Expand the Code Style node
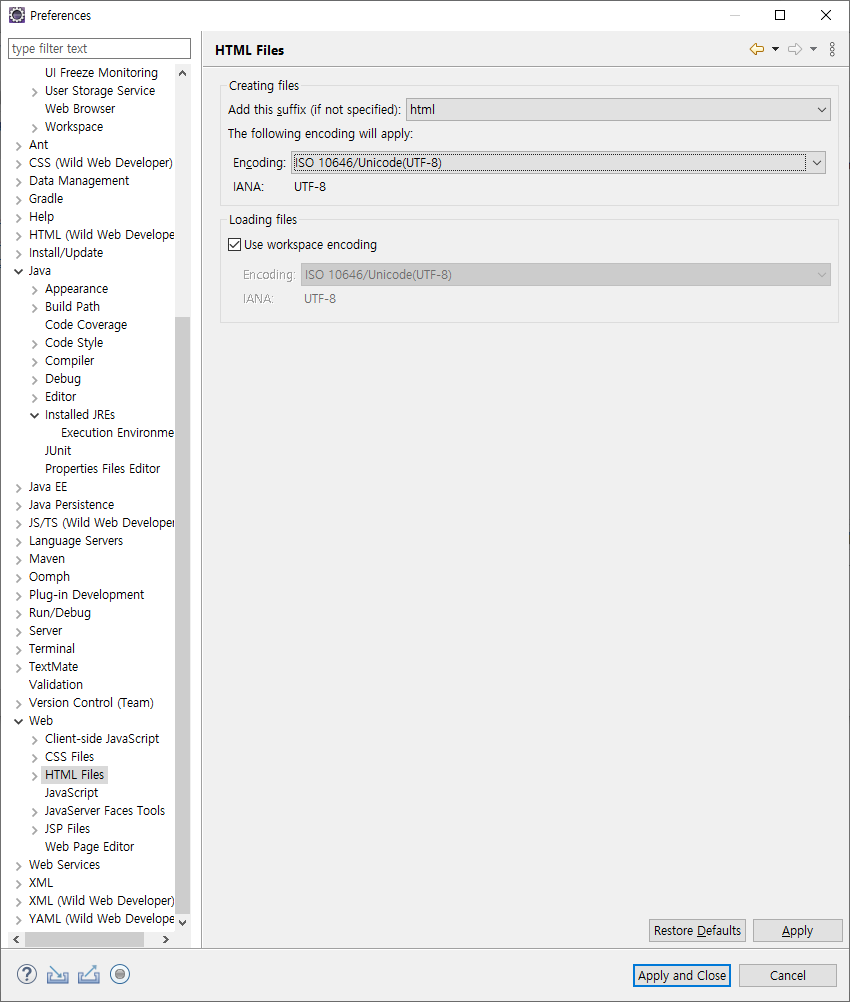The height and width of the screenshot is (1002, 850). [x=35, y=344]
